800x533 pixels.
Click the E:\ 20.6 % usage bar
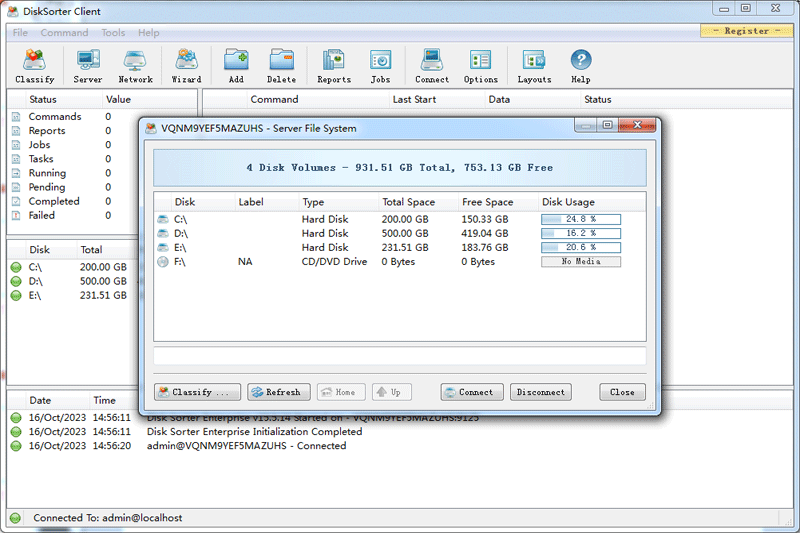[x=581, y=247]
